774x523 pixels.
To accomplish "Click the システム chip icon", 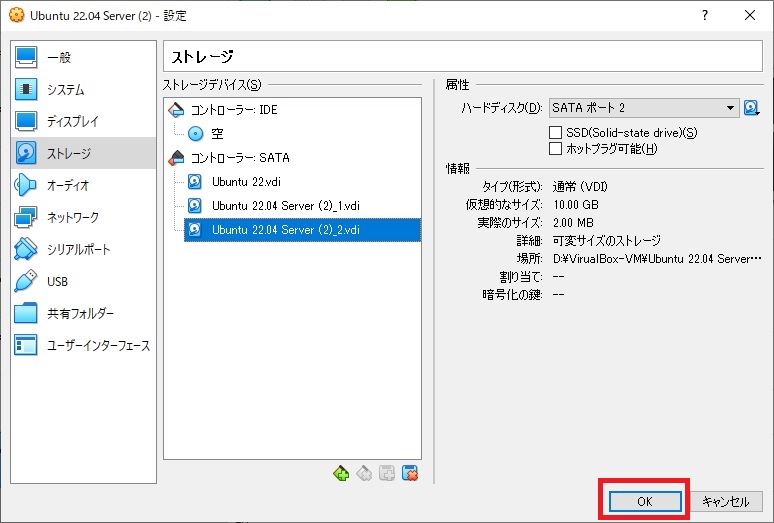I will pos(26,89).
